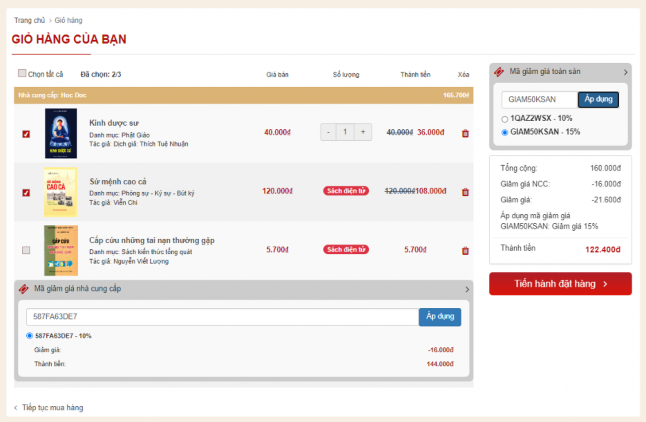The height and width of the screenshot is (422, 646).
Task: Apply the sitewide code with Áp dụng
Action: click(x=598, y=99)
